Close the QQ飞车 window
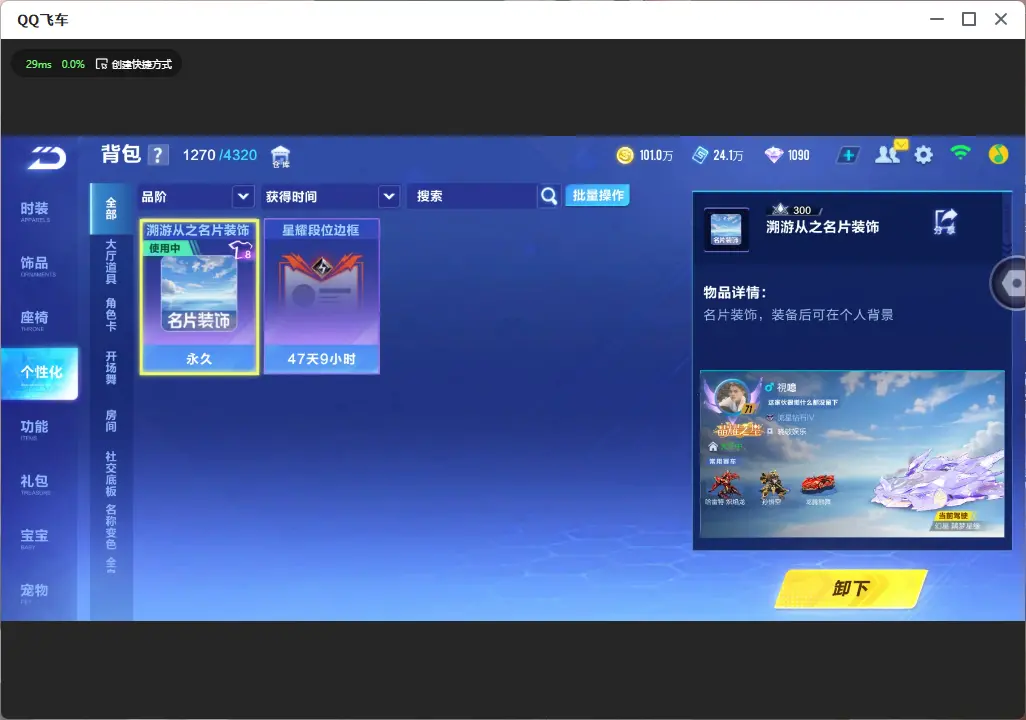 point(1001,20)
